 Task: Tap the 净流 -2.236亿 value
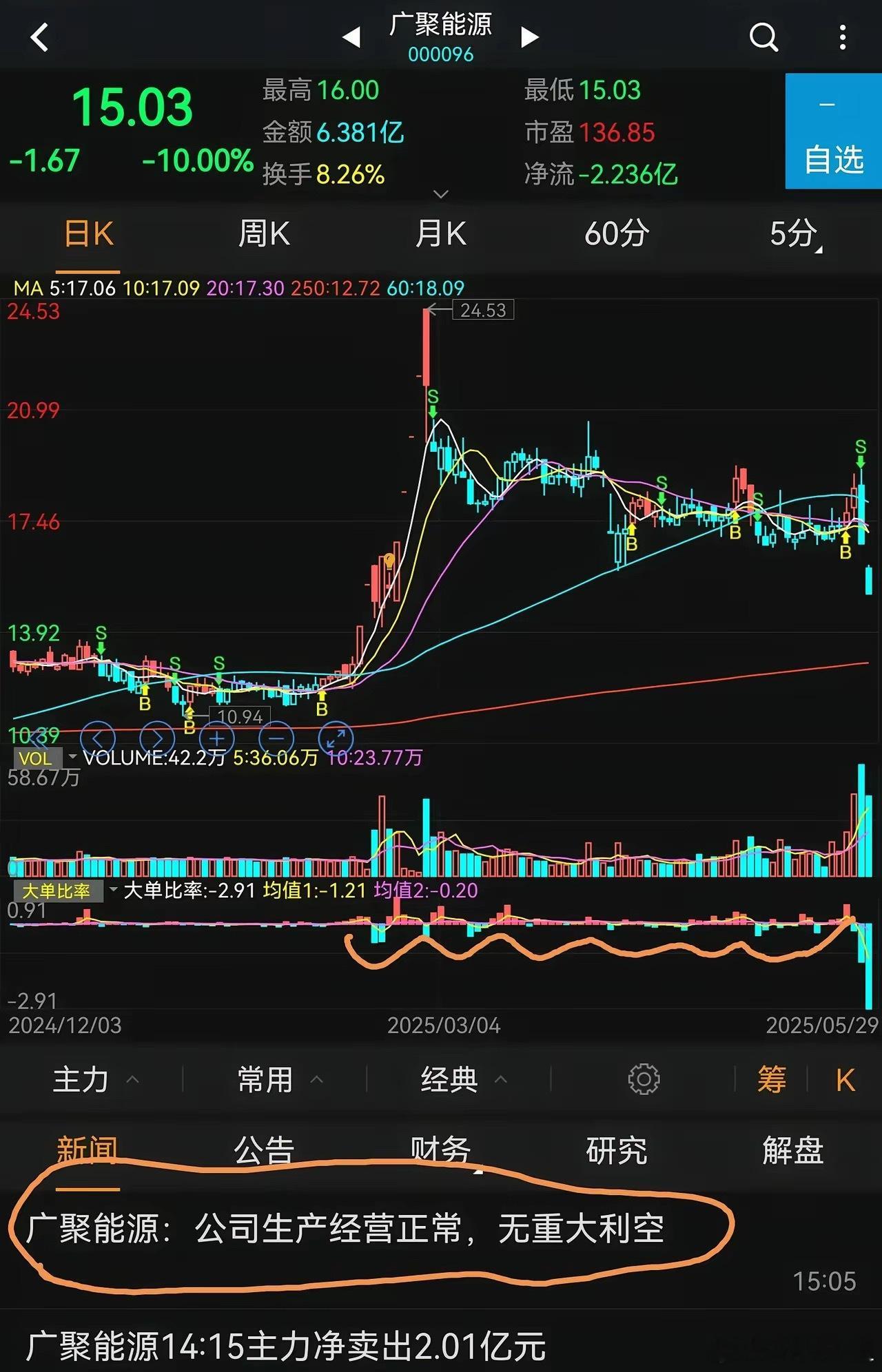(x=628, y=174)
